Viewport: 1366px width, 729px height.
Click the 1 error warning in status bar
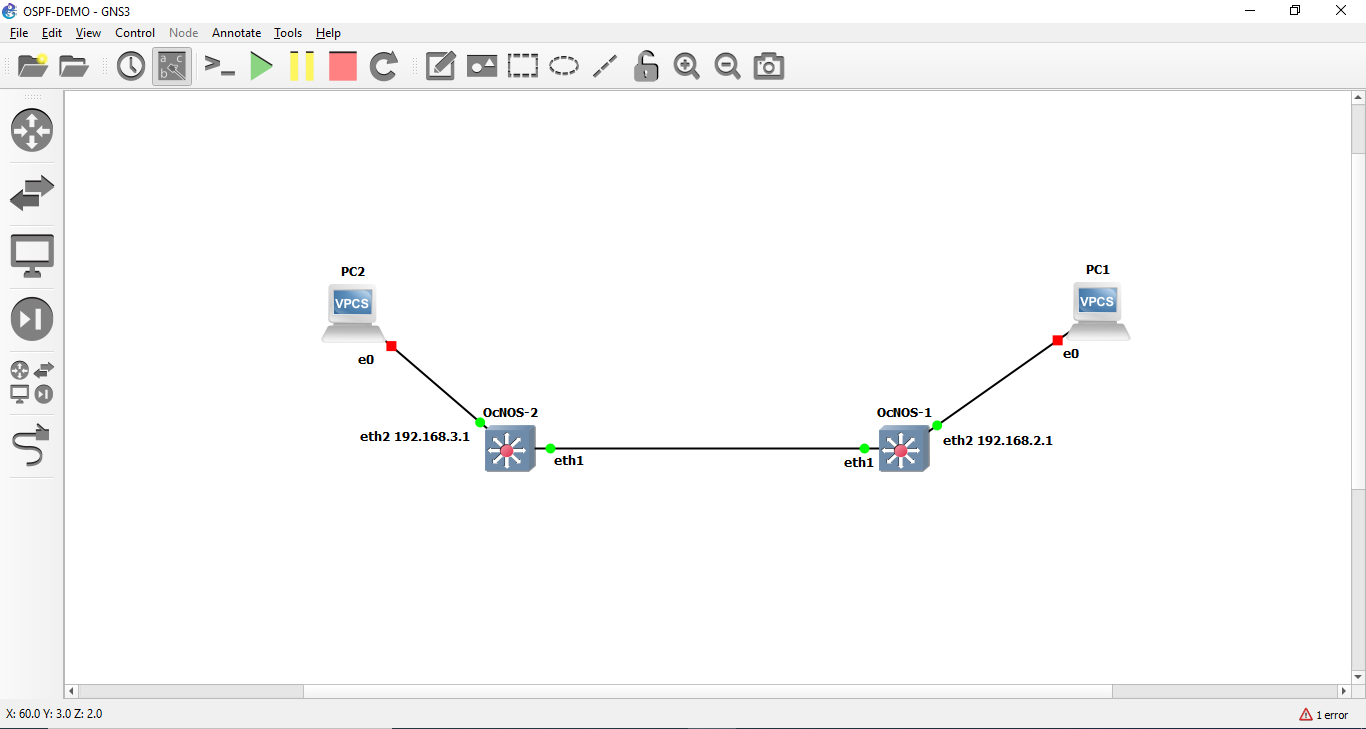[1325, 715]
